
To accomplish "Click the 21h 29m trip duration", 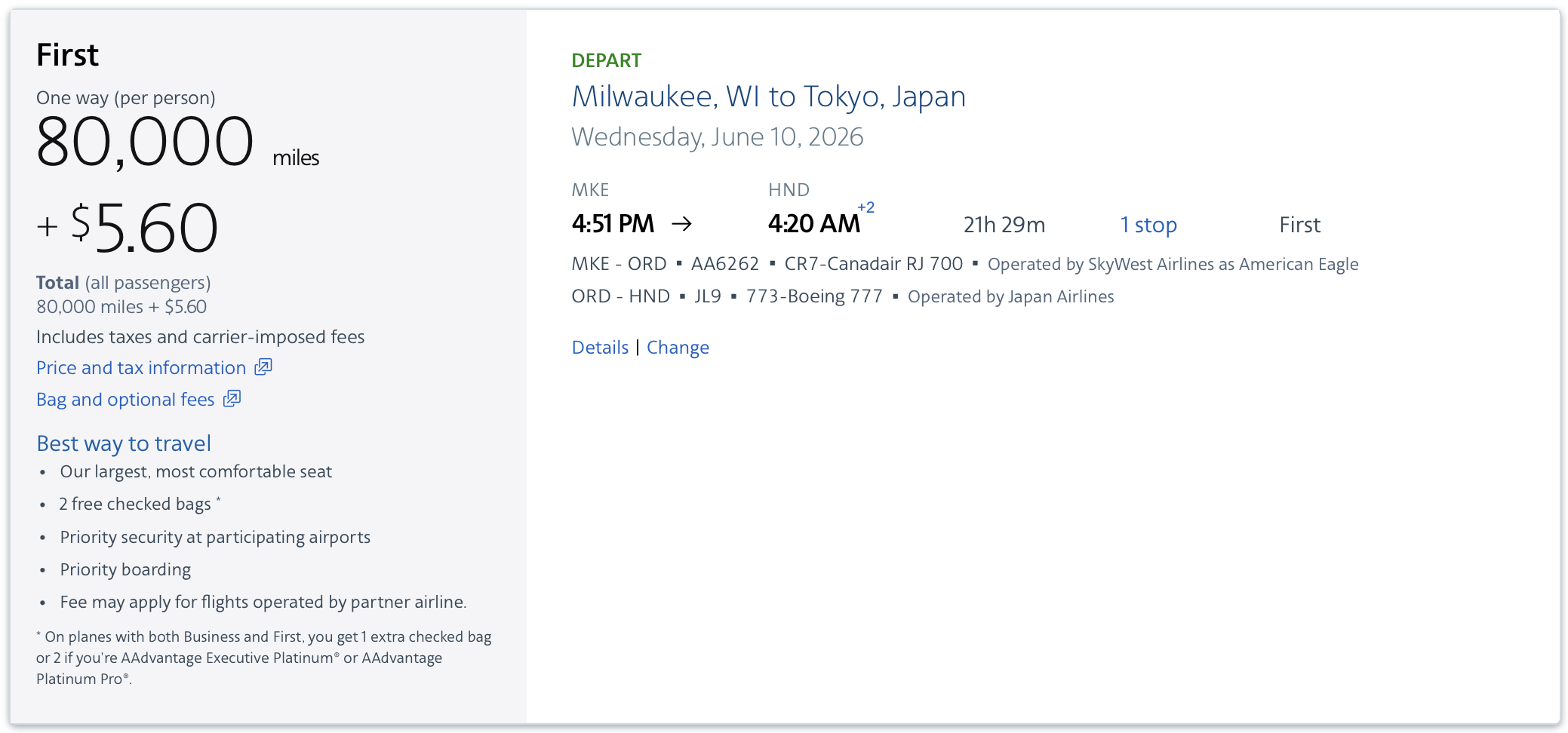I will (x=1004, y=225).
